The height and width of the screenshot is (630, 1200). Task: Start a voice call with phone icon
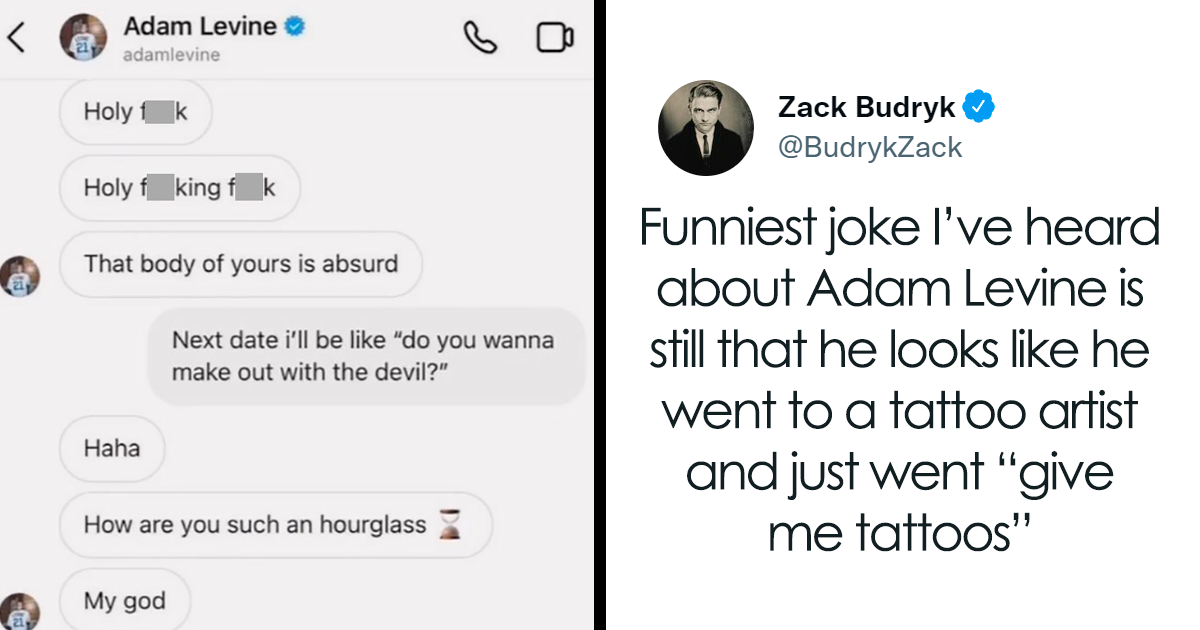pos(480,38)
